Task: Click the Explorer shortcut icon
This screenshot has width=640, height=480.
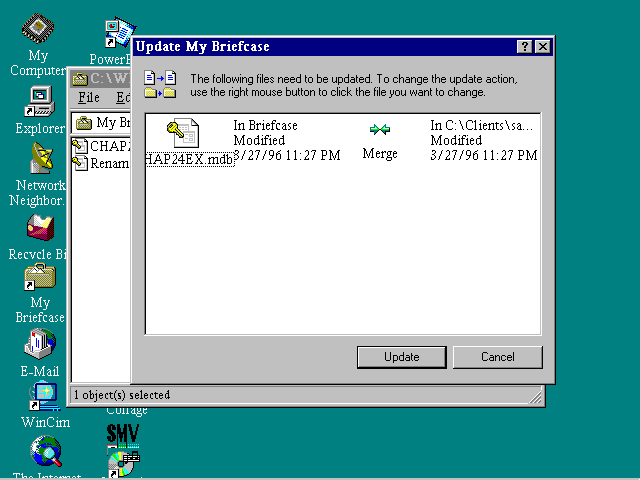Action: [40, 101]
